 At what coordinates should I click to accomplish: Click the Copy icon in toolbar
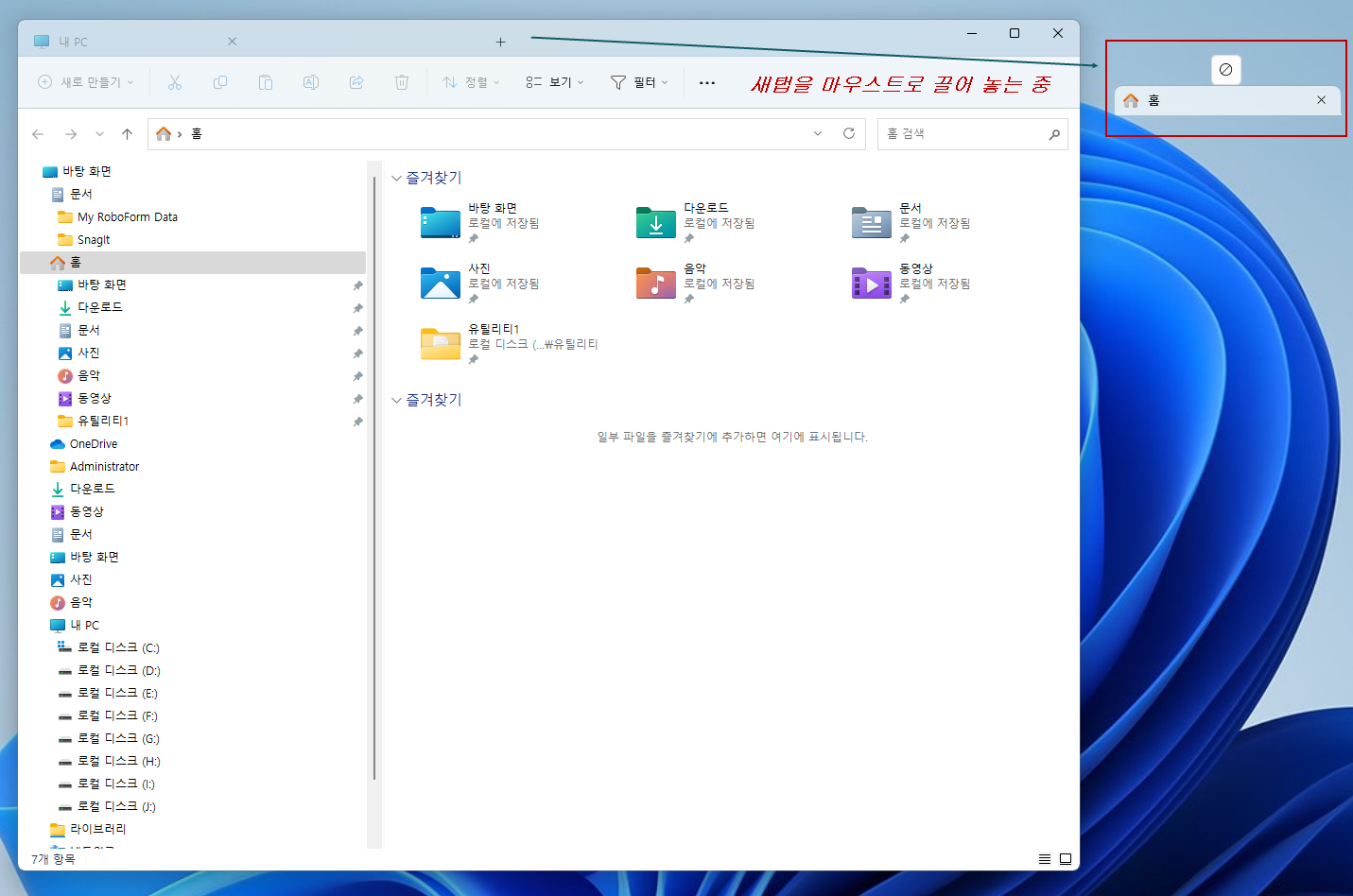[x=220, y=82]
